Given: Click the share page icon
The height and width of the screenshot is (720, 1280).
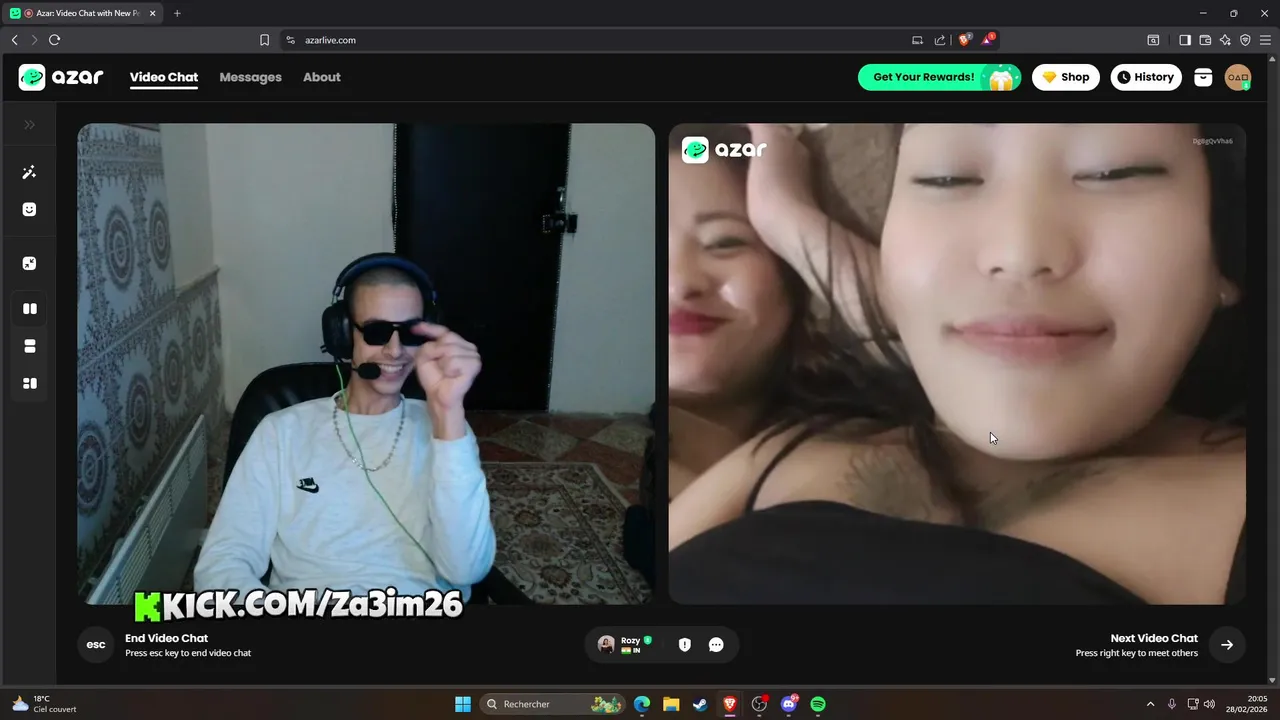Looking at the screenshot, I should [x=940, y=40].
